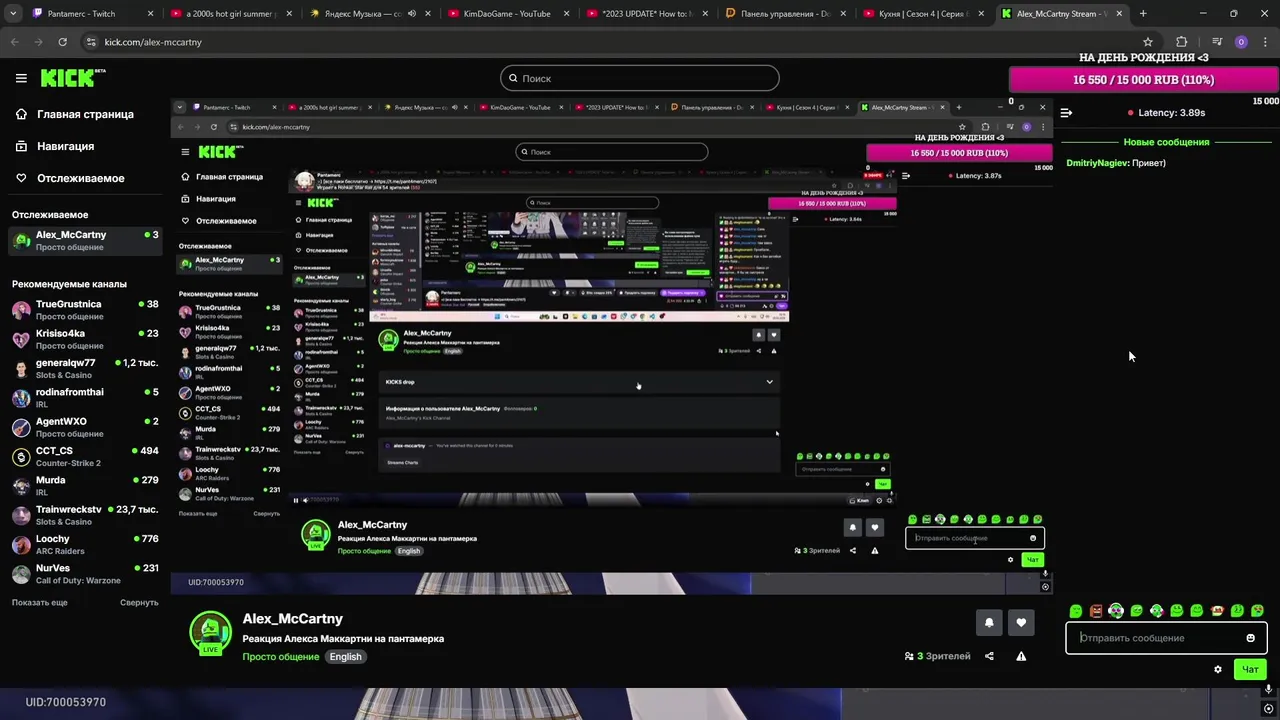
Task: Focus the Поиск search field
Action: point(640,78)
